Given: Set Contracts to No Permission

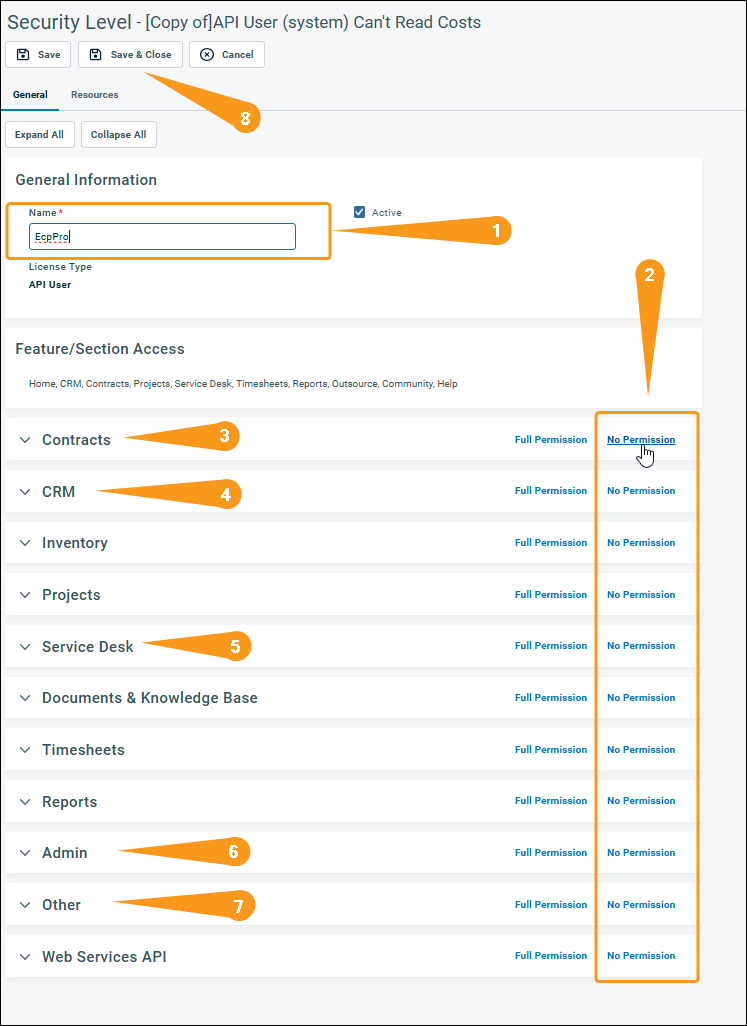Looking at the screenshot, I should (640, 440).
